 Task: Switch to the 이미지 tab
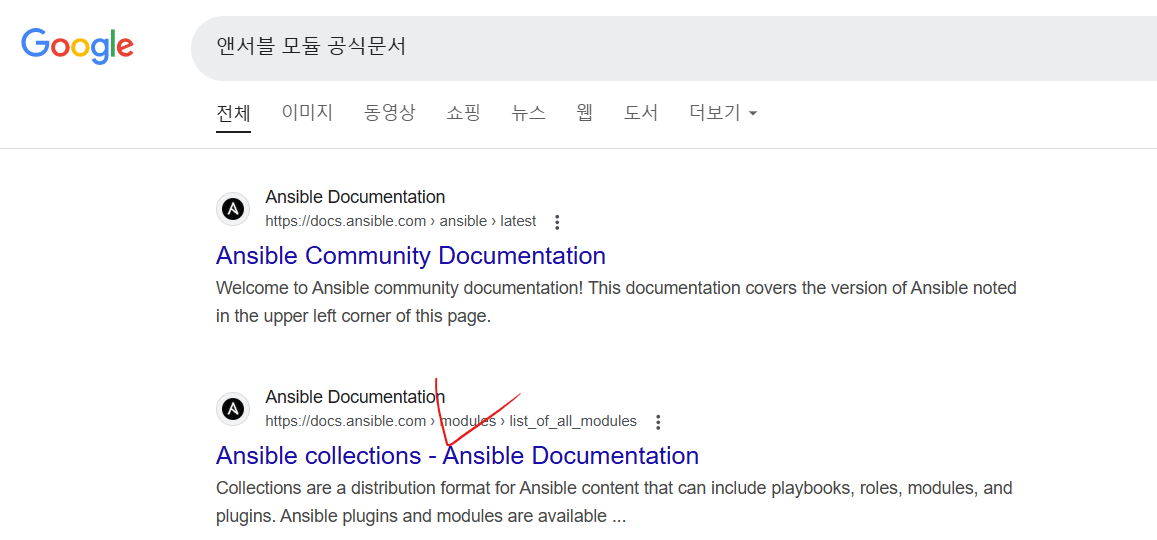[x=307, y=113]
